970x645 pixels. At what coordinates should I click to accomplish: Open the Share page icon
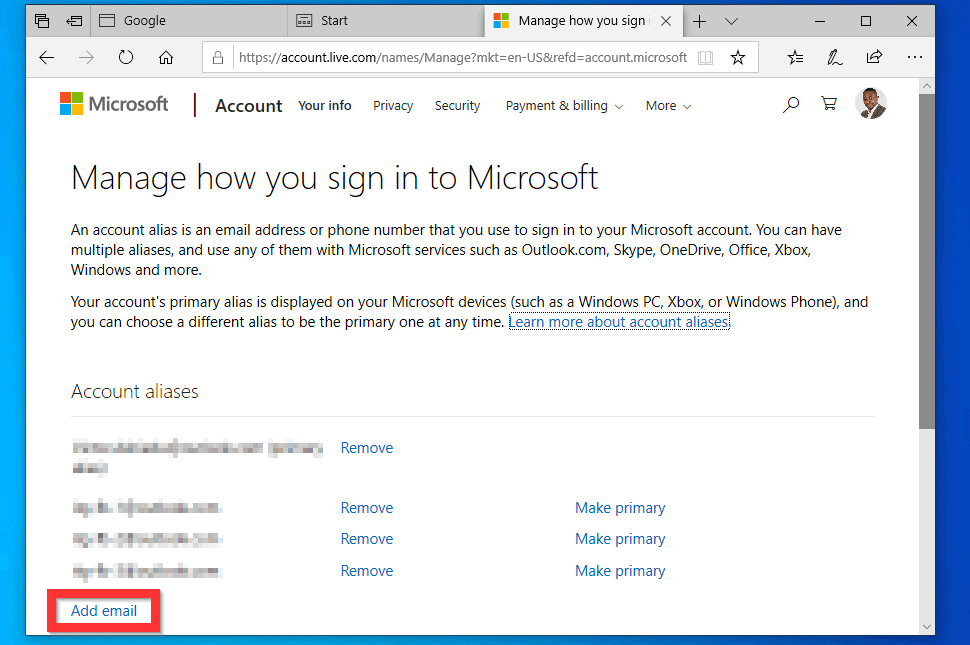tap(875, 58)
